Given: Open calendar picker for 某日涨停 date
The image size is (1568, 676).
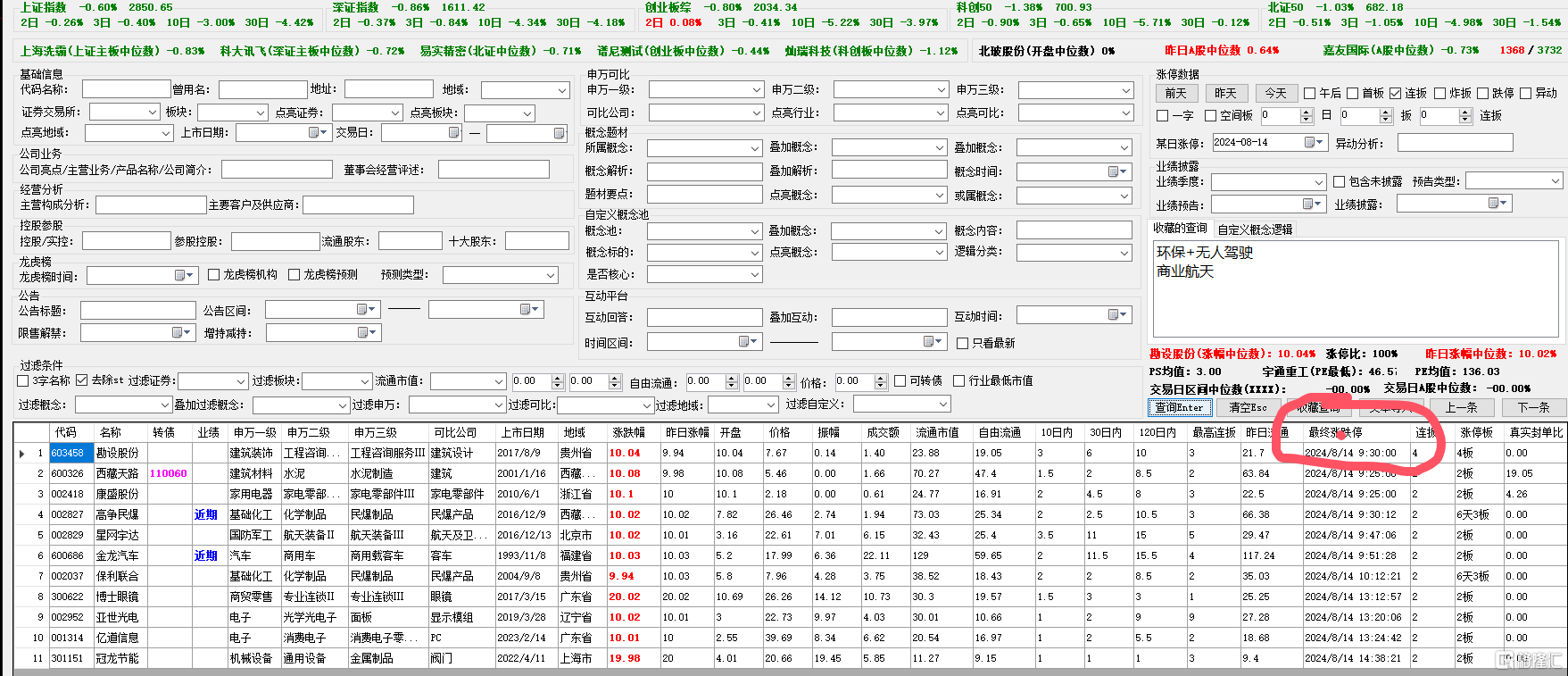Looking at the screenshot, I should [1314, 143].
